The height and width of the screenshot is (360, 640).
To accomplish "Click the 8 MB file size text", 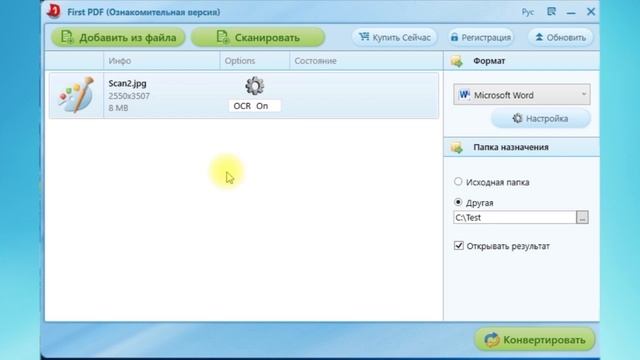I will [118, 108].
